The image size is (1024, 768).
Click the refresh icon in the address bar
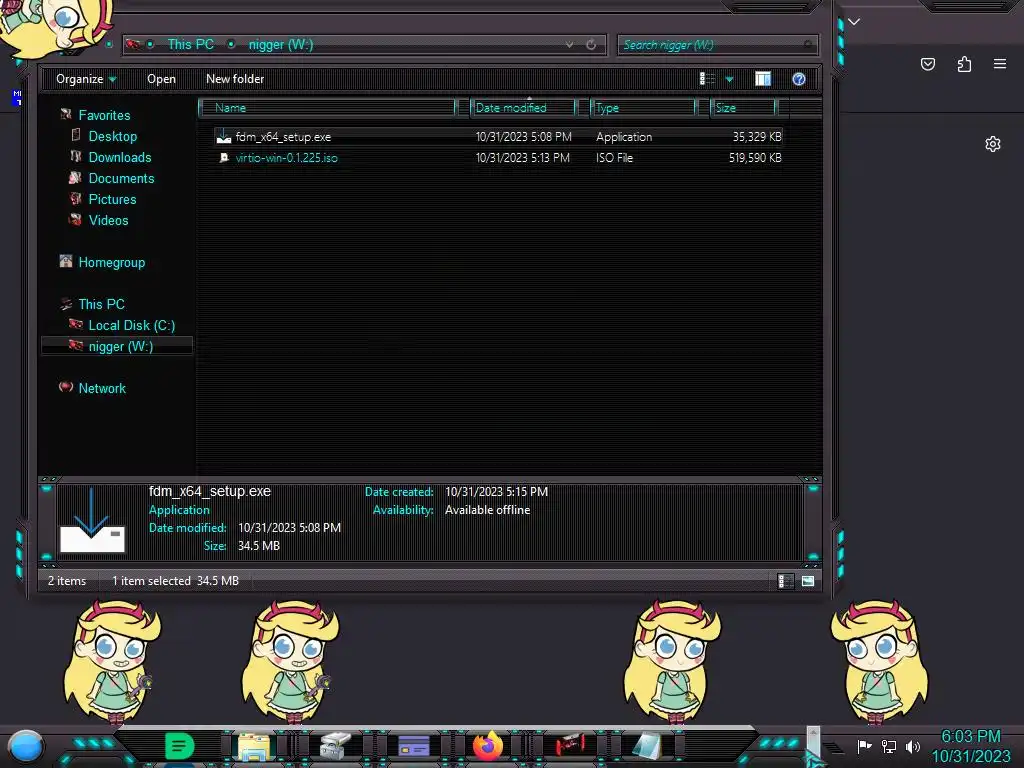pos(591,44)
